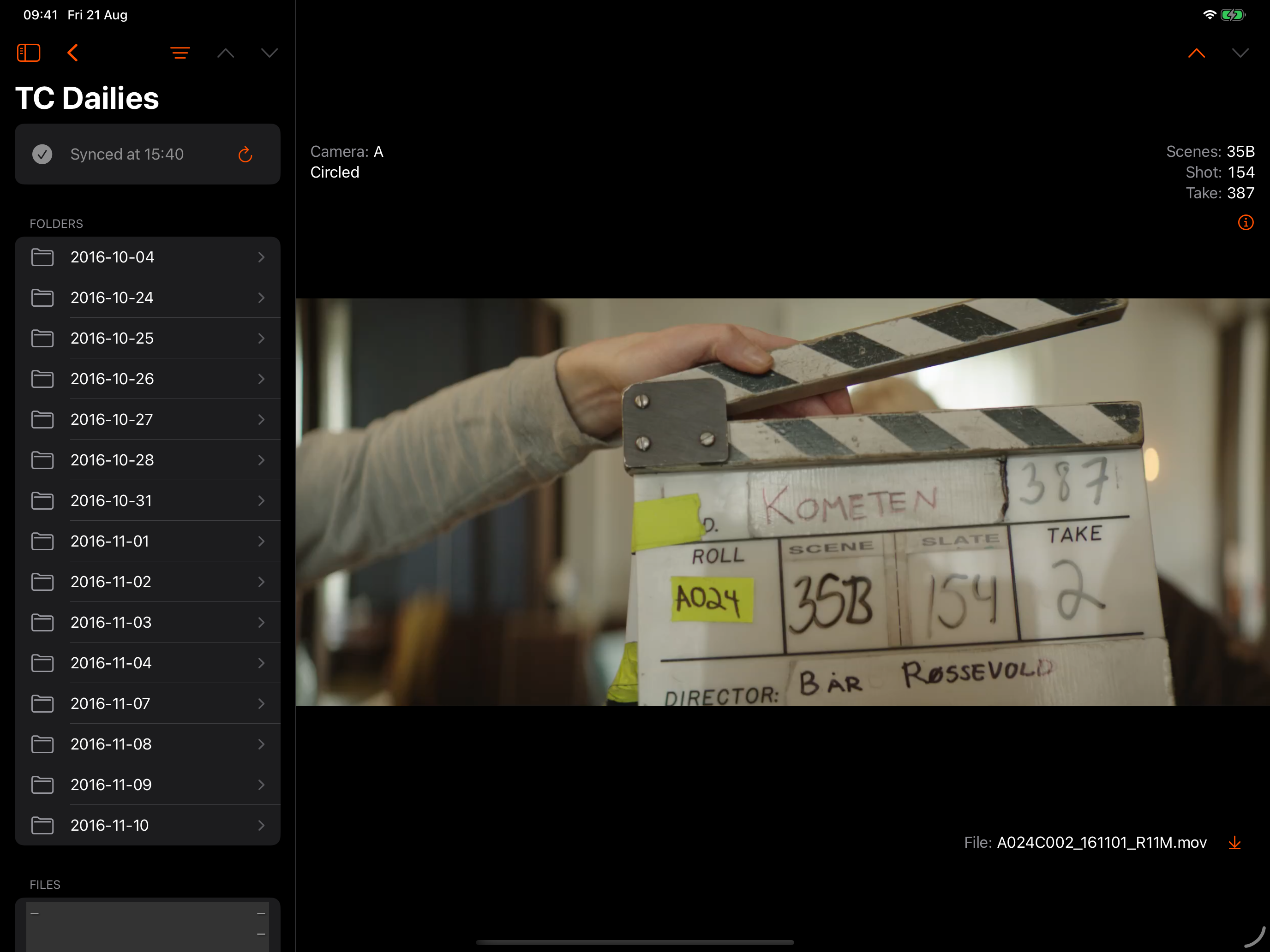Click the first file placeholder row
The height and width of the screenshot is (952, 1270).
point(148,924)
